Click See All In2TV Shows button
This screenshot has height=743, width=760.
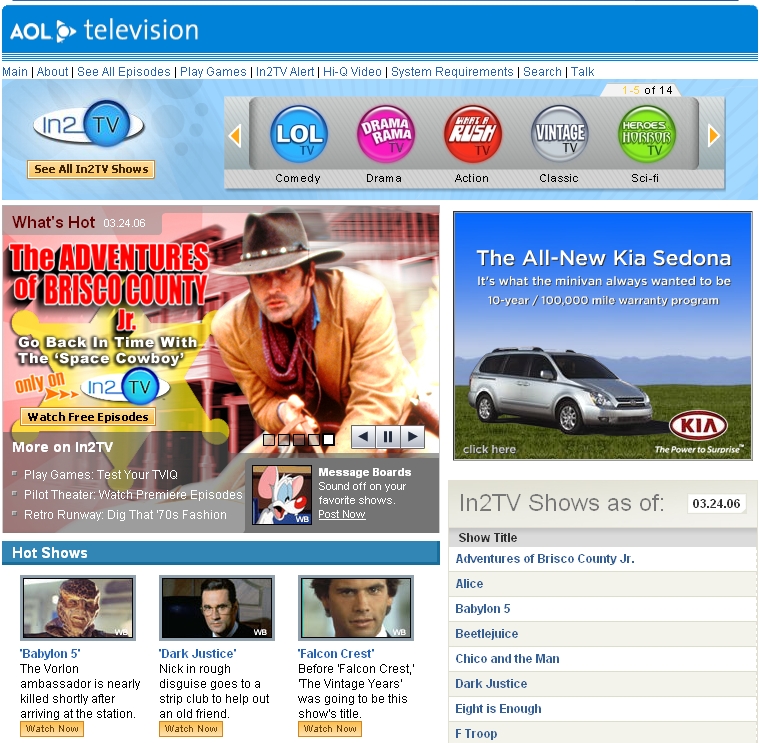(91, 169)
